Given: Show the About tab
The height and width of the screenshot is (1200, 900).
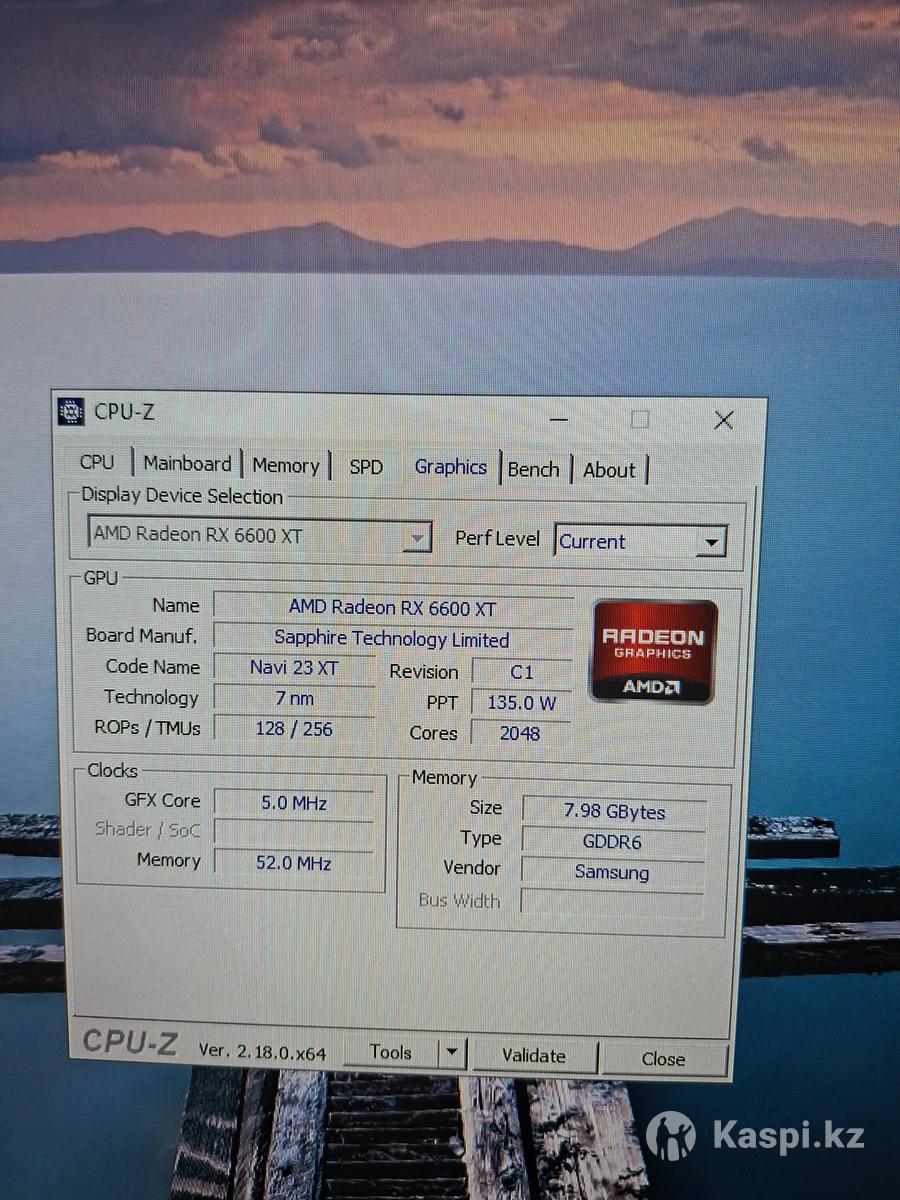Looking at the screenshot, I should (x=609, y=470).
